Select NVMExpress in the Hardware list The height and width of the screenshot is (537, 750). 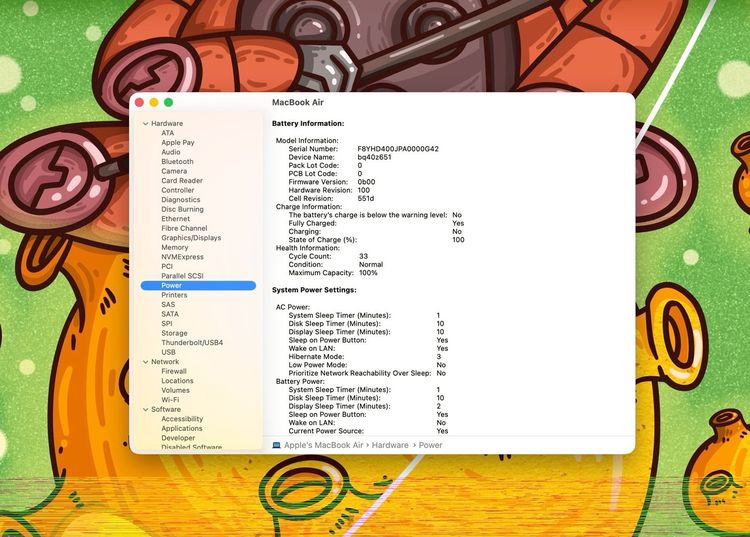pyautogui.click(x=182, y=257)
